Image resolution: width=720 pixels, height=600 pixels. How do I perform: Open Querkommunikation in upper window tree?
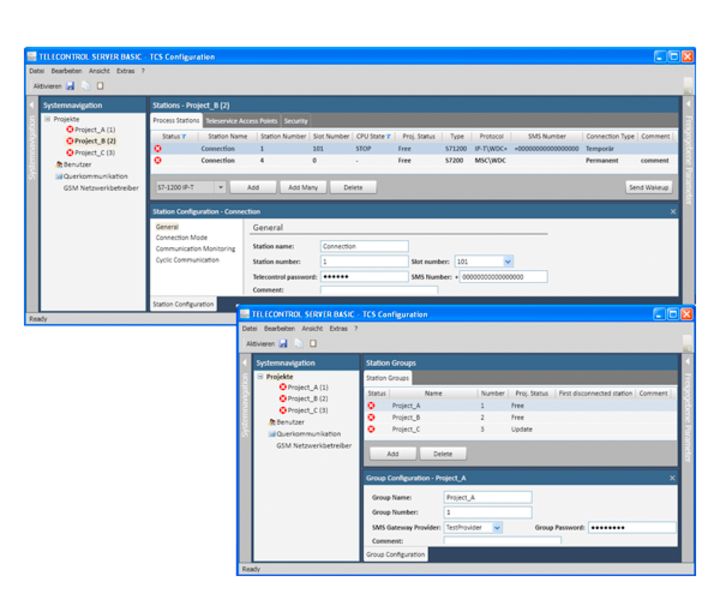tap(91, 176)
